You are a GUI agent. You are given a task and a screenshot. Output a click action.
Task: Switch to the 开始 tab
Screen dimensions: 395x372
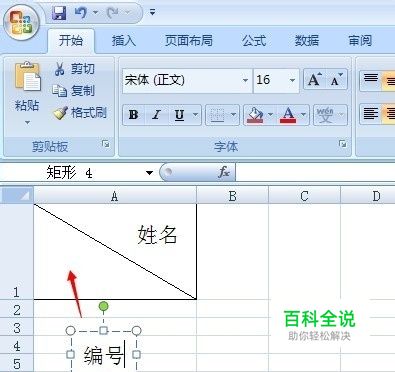coord(71,41)
